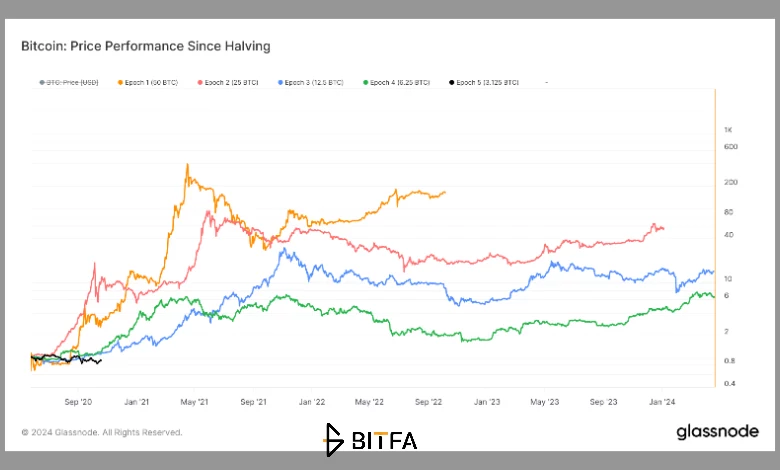This screenshot has width=780, height=470.
Task: Click the chart title Price Performance Since Halving
Action: tap(170, 46)
